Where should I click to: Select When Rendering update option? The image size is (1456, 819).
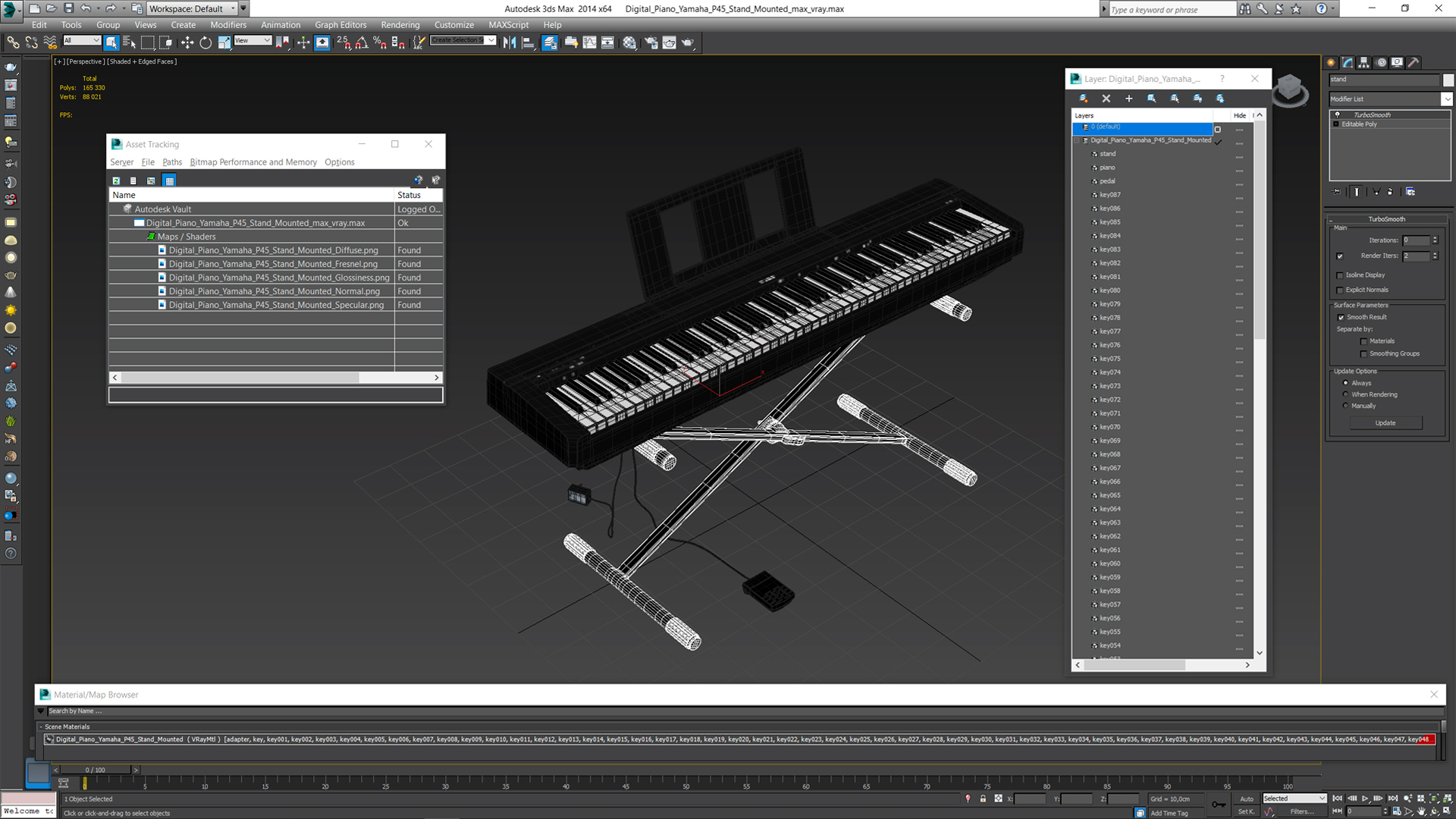1346,394
